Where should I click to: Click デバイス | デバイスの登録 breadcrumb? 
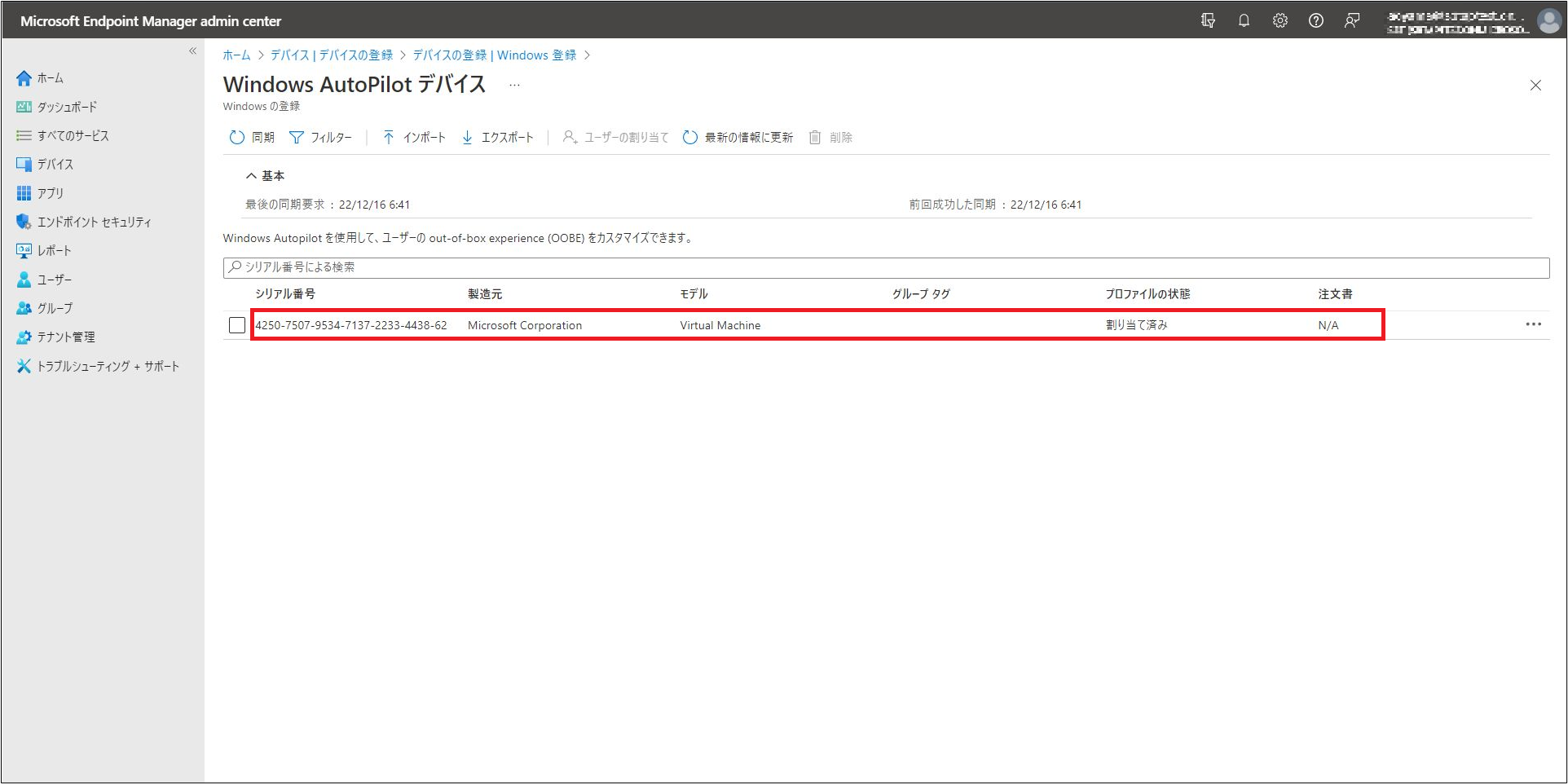(x=332, y=55)
